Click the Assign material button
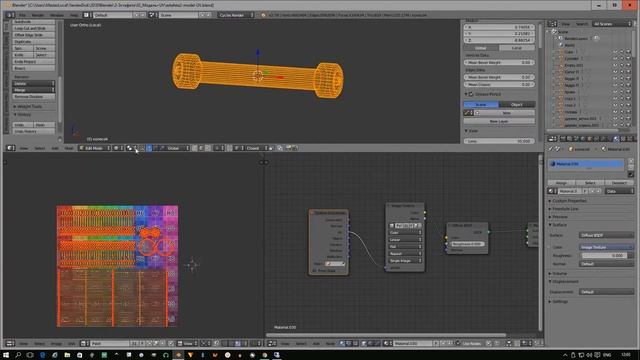This screenshot has width=640, height=360. click(x=561, y=183)
